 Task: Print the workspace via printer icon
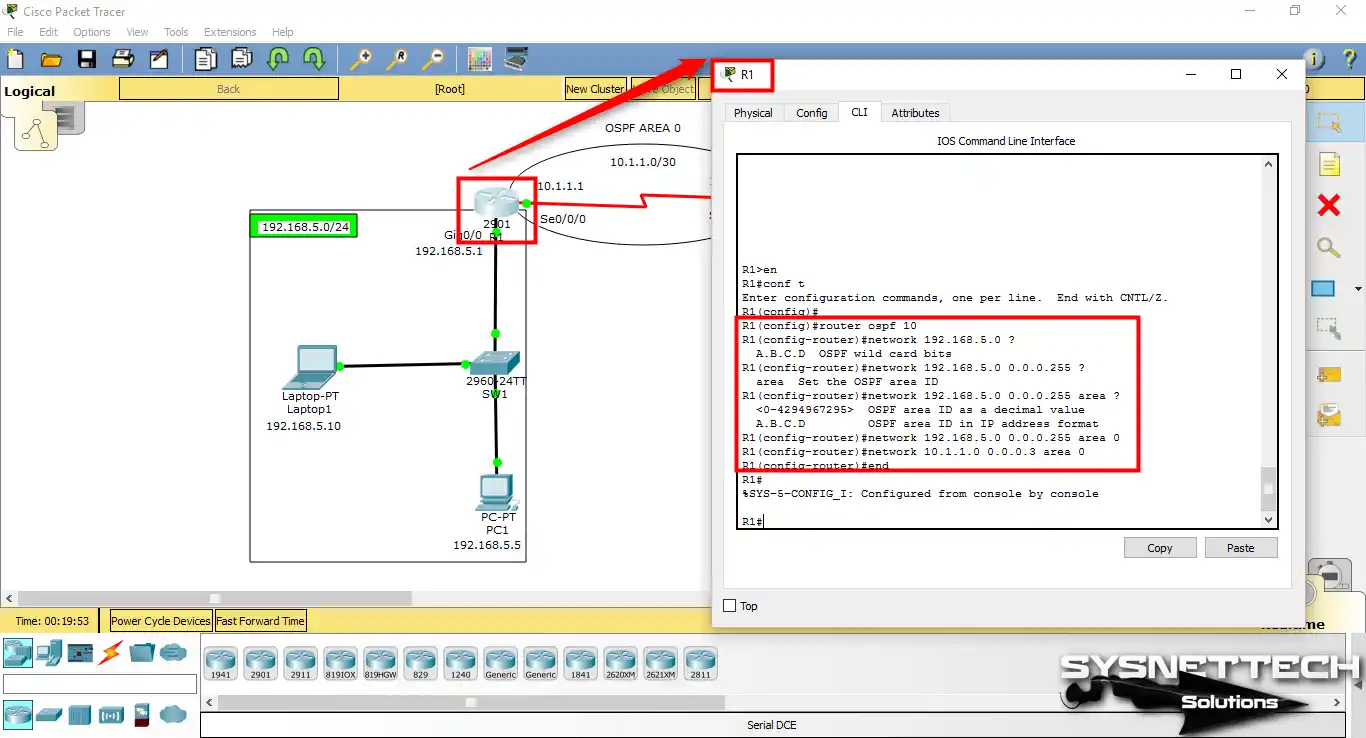pyautogui.click(x=123, y=60)
